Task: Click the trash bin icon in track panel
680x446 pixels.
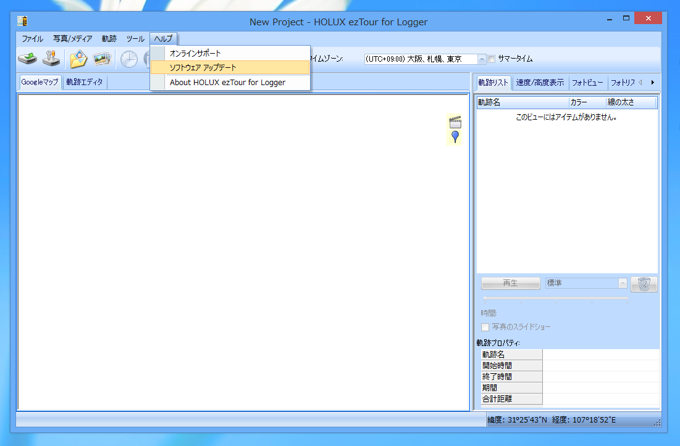Action: click(x=644, y=284)
